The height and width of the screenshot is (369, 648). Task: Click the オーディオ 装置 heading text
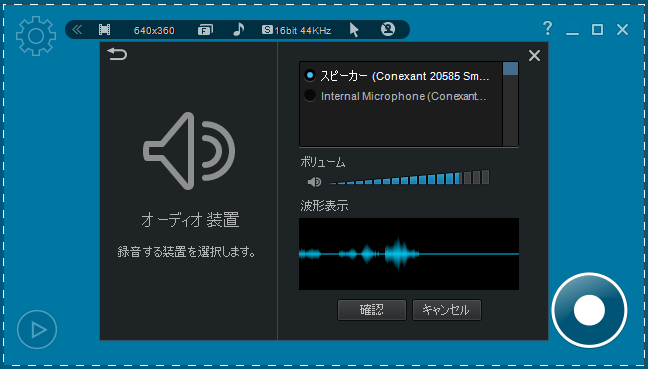tap(190, 220)
